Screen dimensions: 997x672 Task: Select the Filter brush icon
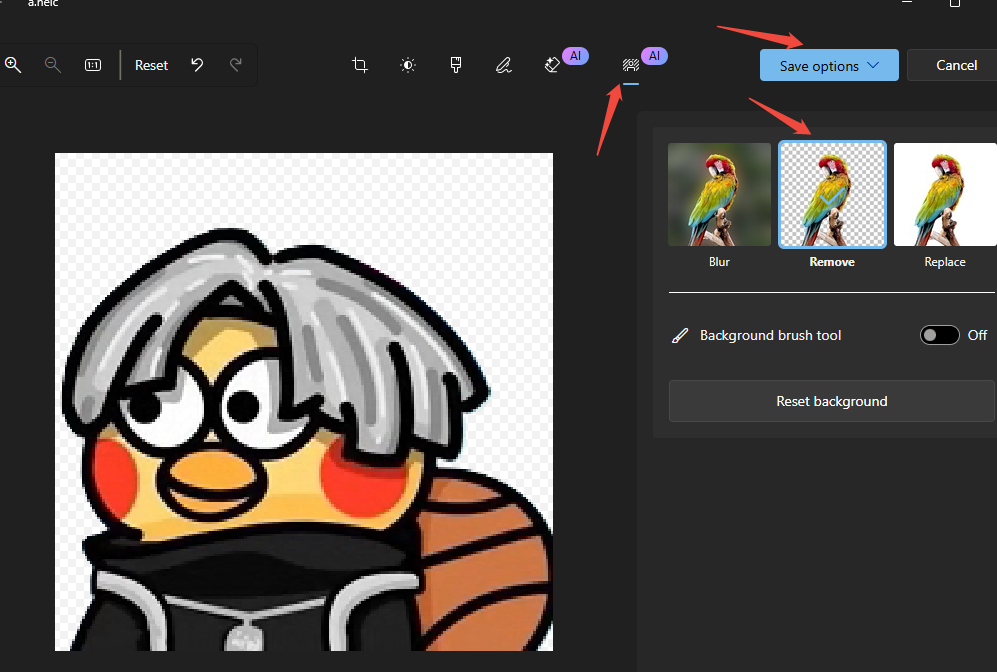click(456, 65)
